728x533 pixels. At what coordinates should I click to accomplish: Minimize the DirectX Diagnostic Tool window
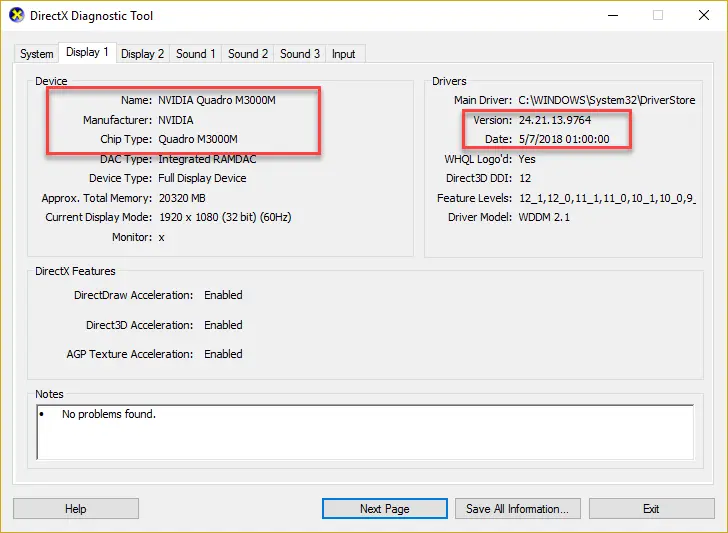pyautogui.click(x=611, y=16)
